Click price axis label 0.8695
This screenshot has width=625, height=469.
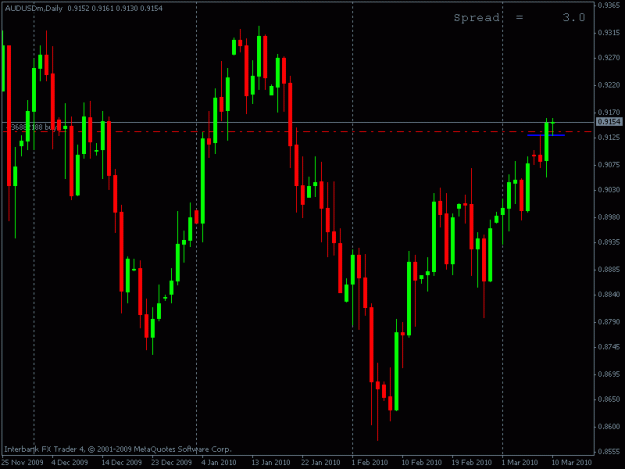click(x=609, y=375)
